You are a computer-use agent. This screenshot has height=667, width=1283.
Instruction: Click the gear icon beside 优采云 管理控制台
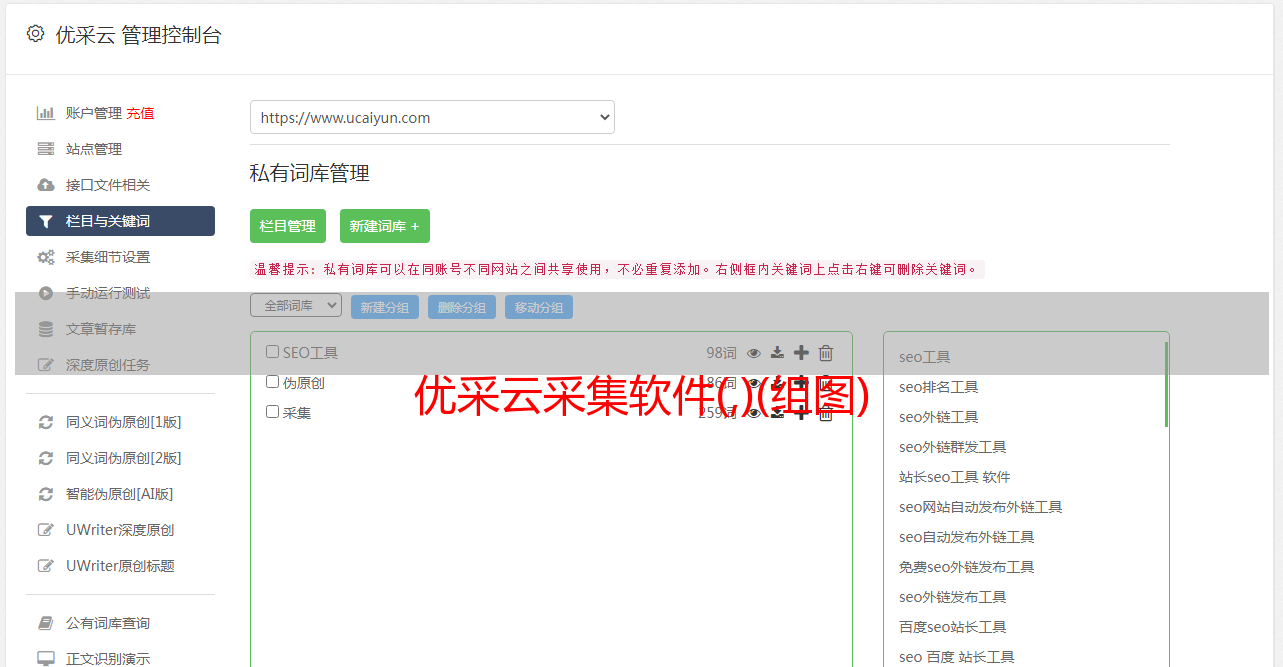click(36, 34)
